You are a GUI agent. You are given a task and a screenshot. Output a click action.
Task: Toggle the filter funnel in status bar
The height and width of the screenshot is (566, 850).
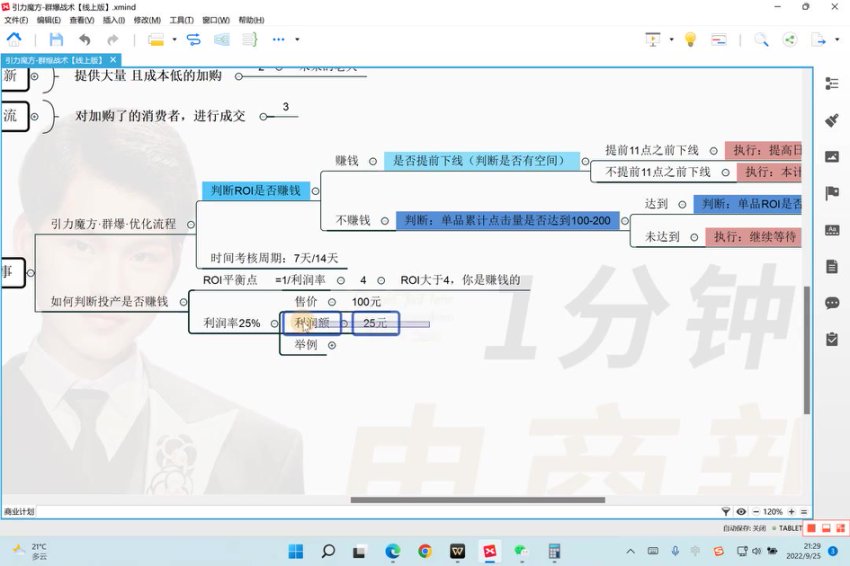point(727,511)
